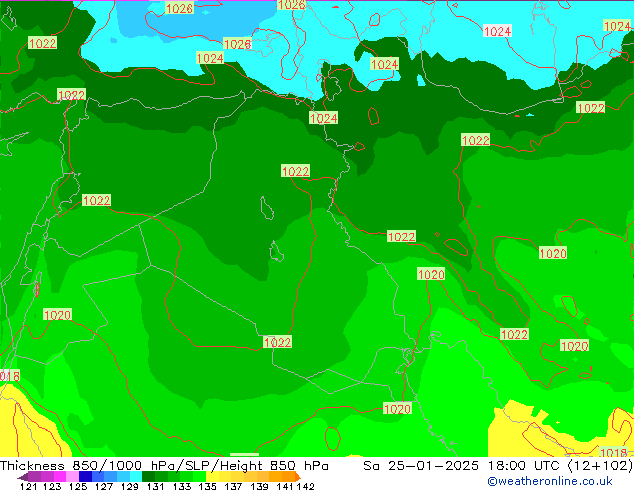Click legend value '131'
Image resolution: width=634 pixels, height=490 pixels.
click(155, 486)
